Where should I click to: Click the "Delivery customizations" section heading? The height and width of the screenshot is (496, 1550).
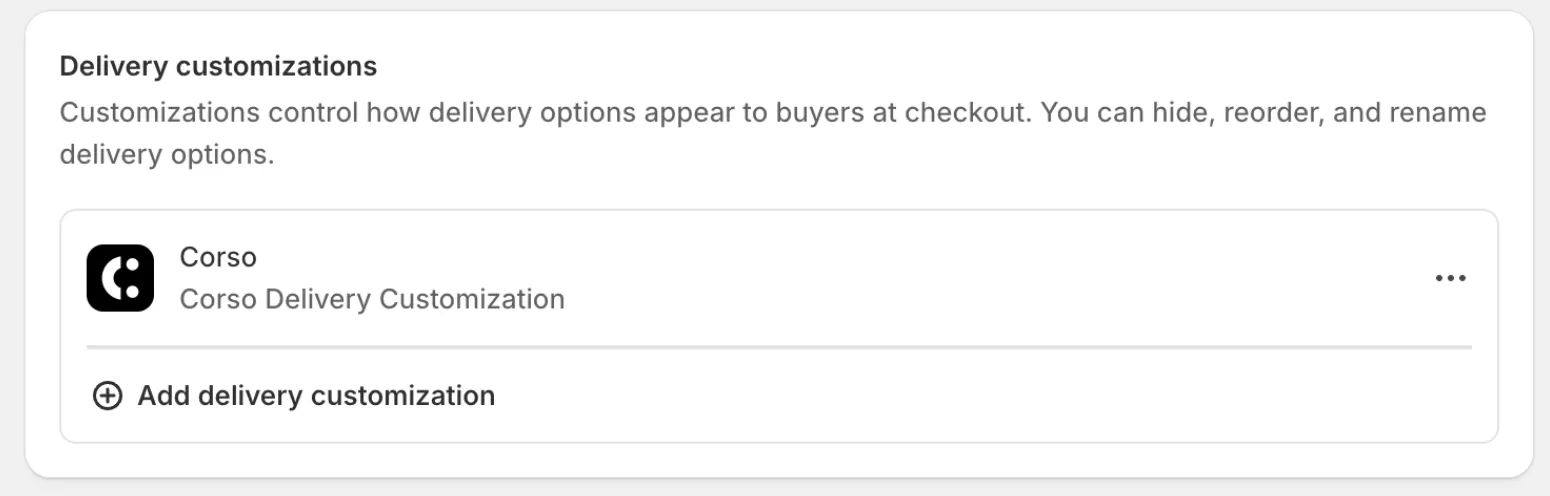click(x=218, y=67)
